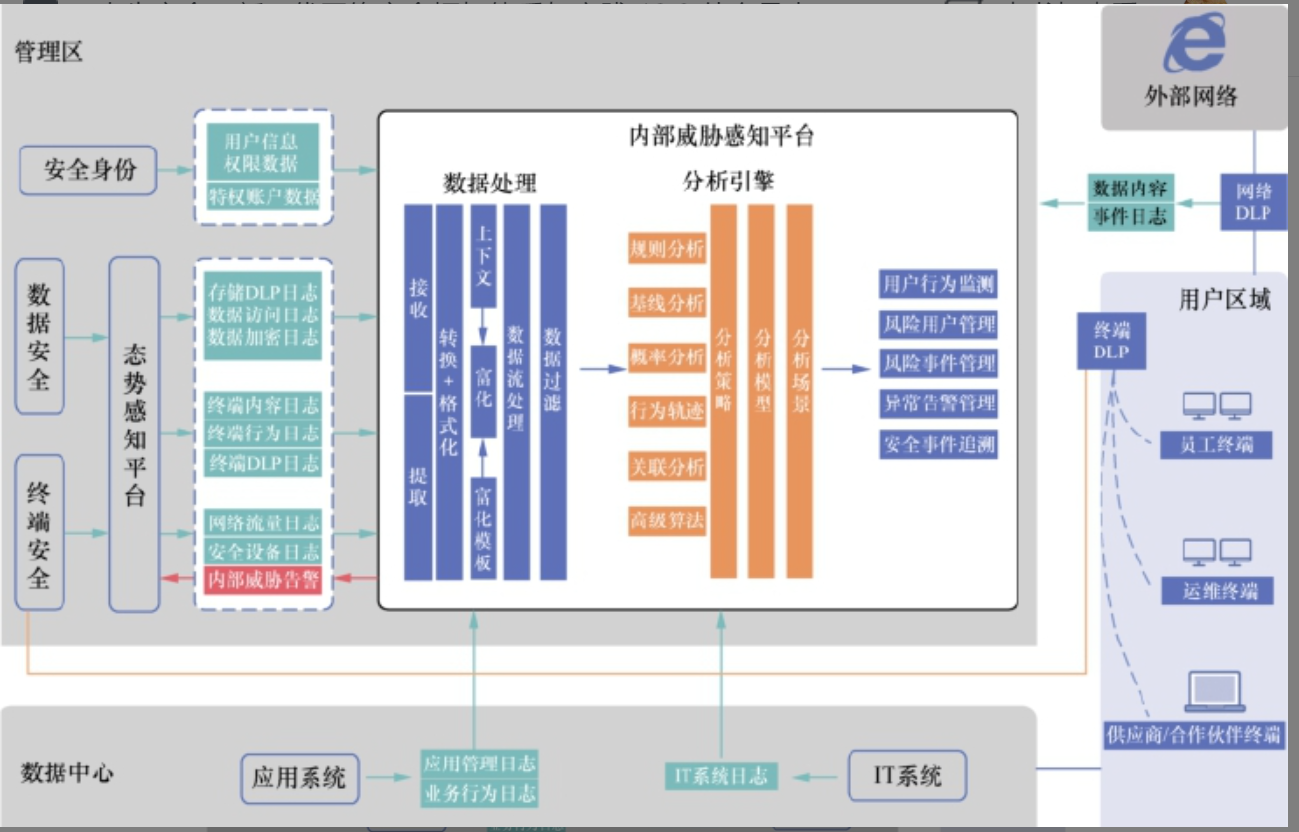Click the 数据处理 heading

pyautogui.click(x=490, y=183)
